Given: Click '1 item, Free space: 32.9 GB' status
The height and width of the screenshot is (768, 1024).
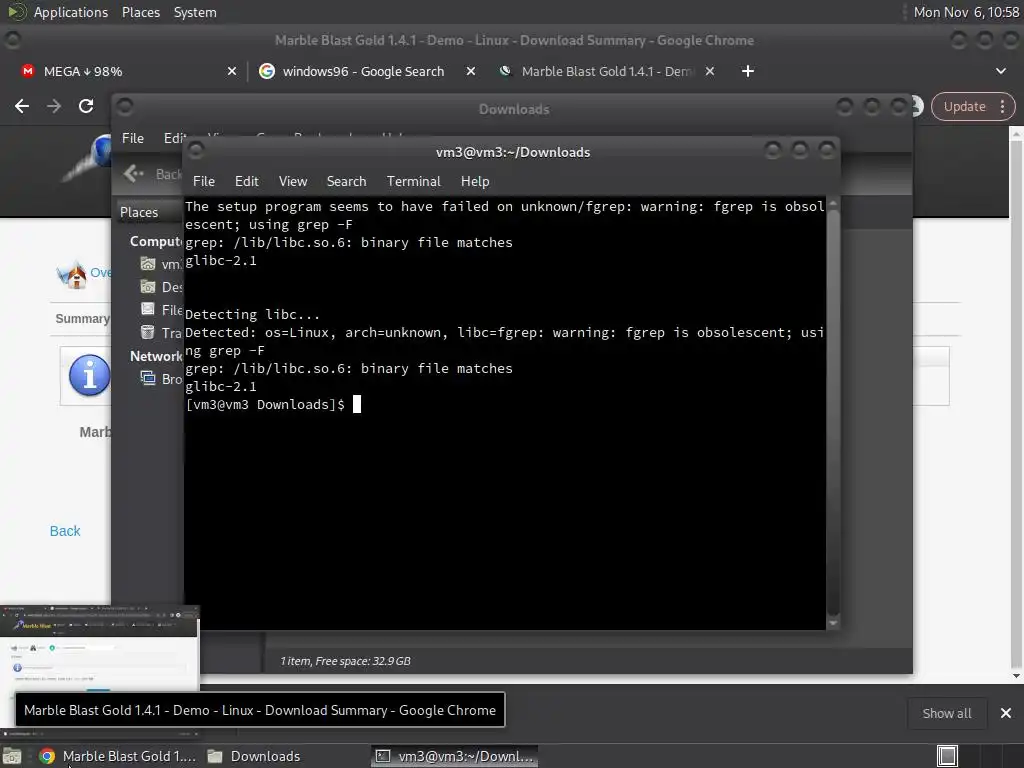Looking at the screenshot, I should coord(345,661).
